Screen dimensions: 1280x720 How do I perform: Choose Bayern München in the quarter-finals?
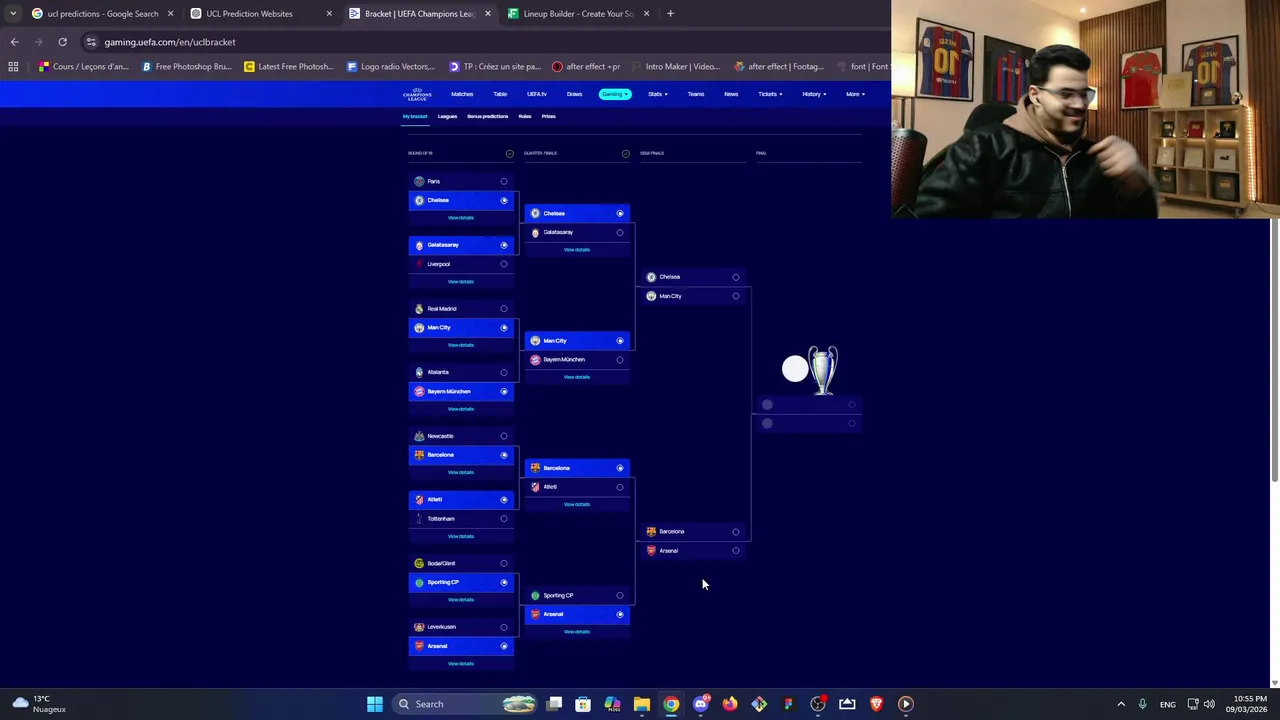(577, 360)
